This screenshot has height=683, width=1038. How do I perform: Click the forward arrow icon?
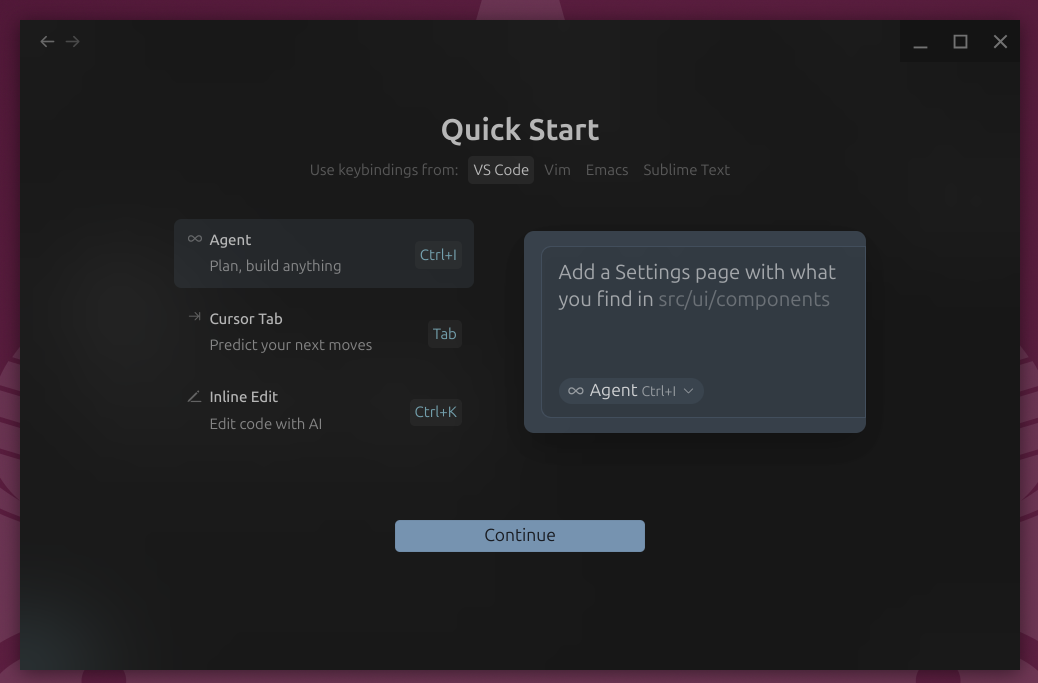point(73,42)
